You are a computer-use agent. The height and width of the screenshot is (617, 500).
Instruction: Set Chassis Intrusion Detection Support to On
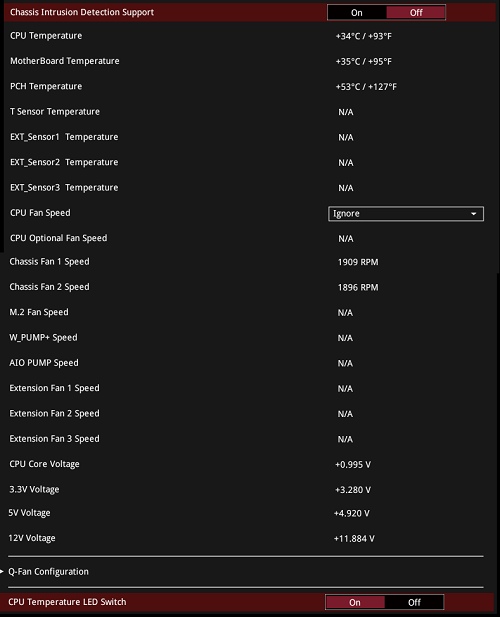(357, 13)
